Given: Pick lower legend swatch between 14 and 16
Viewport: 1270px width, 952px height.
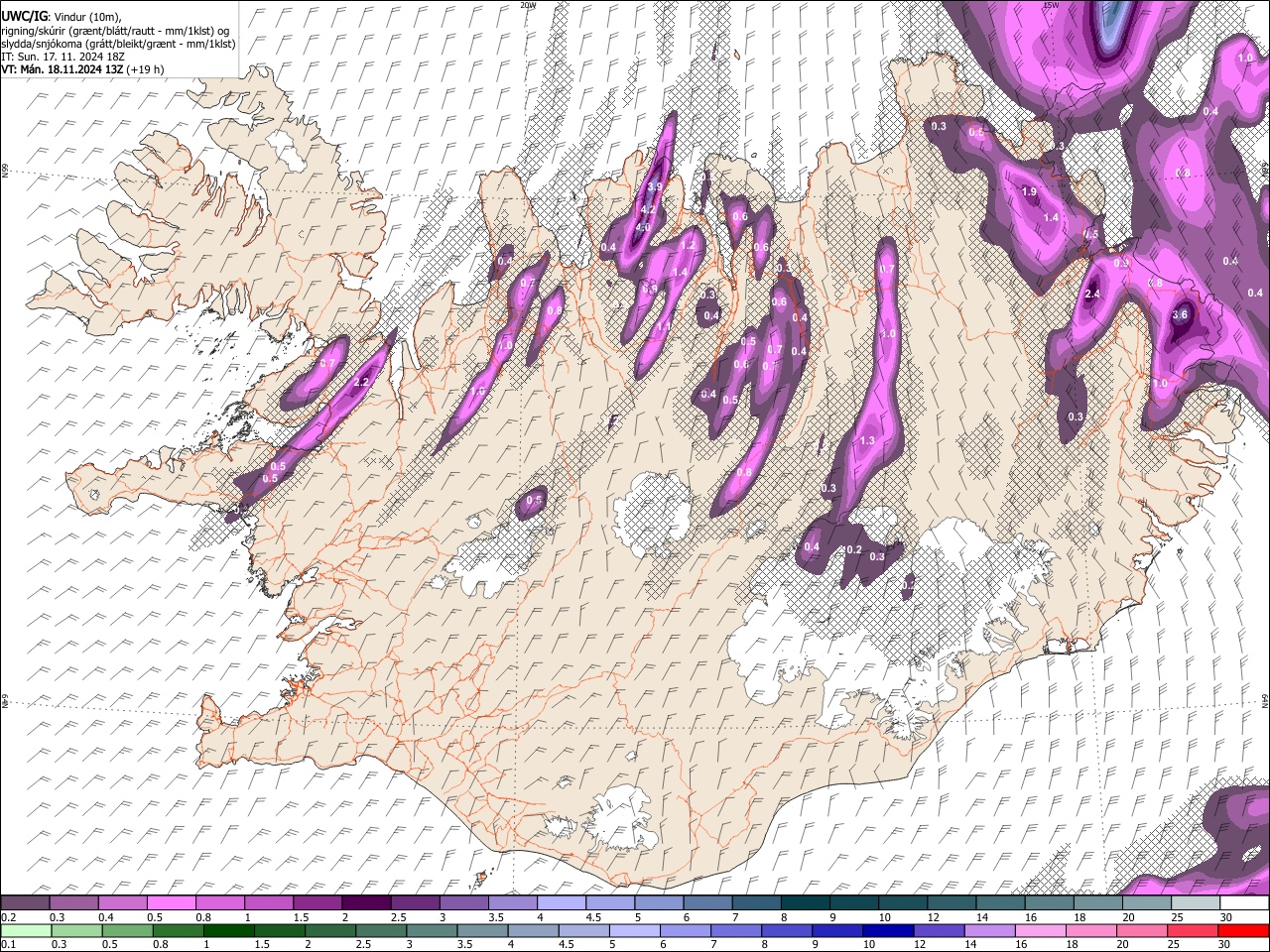Looking at the screenshot, I should tap(990, 930).
